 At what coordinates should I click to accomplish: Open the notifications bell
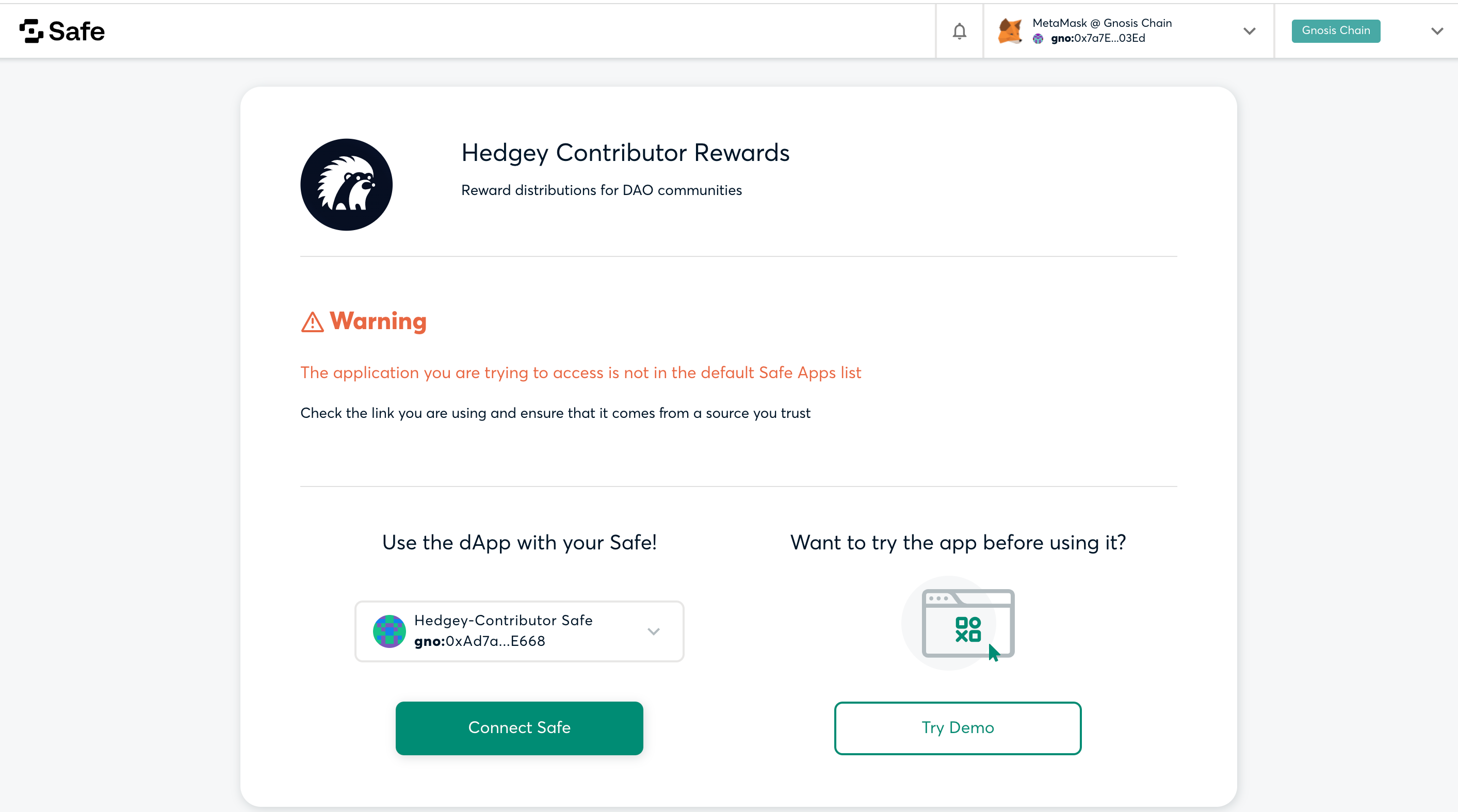tap(959, 31)
